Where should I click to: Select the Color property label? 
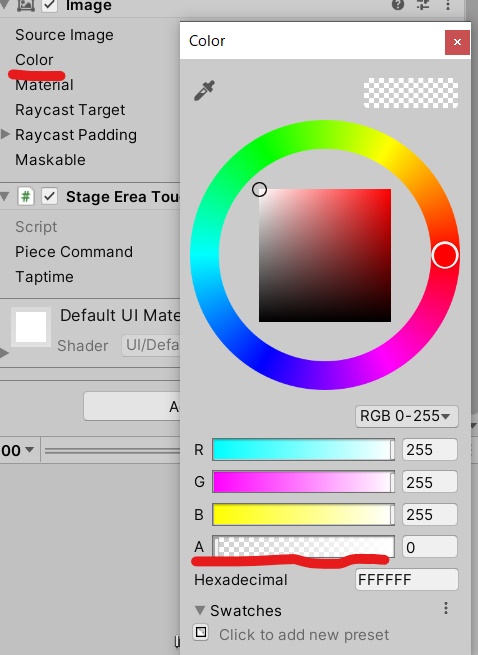pyautogui.click(x=34, y=60)
